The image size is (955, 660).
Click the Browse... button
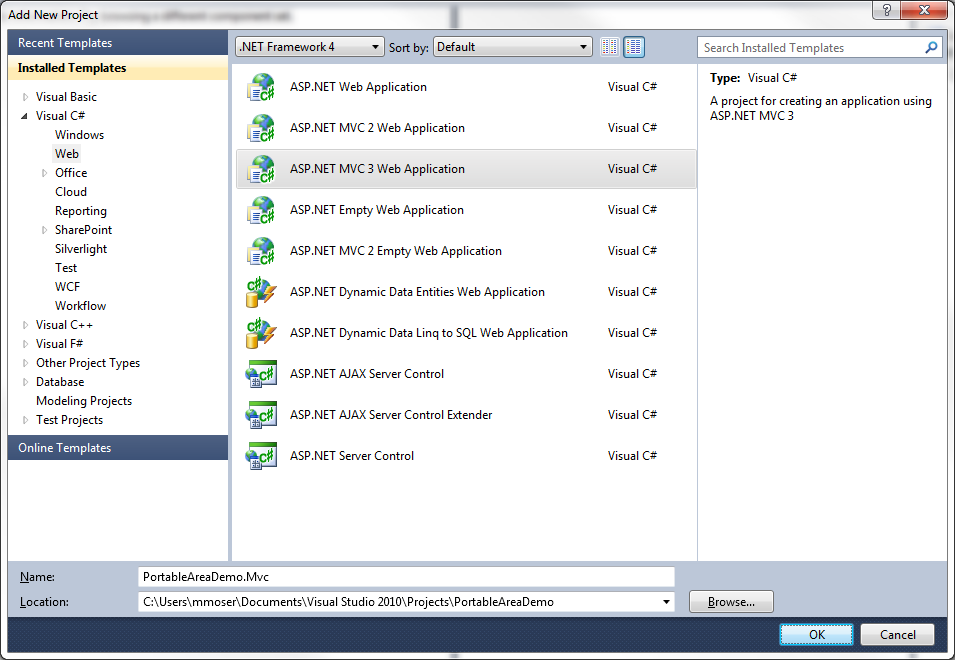pos(731,602)
